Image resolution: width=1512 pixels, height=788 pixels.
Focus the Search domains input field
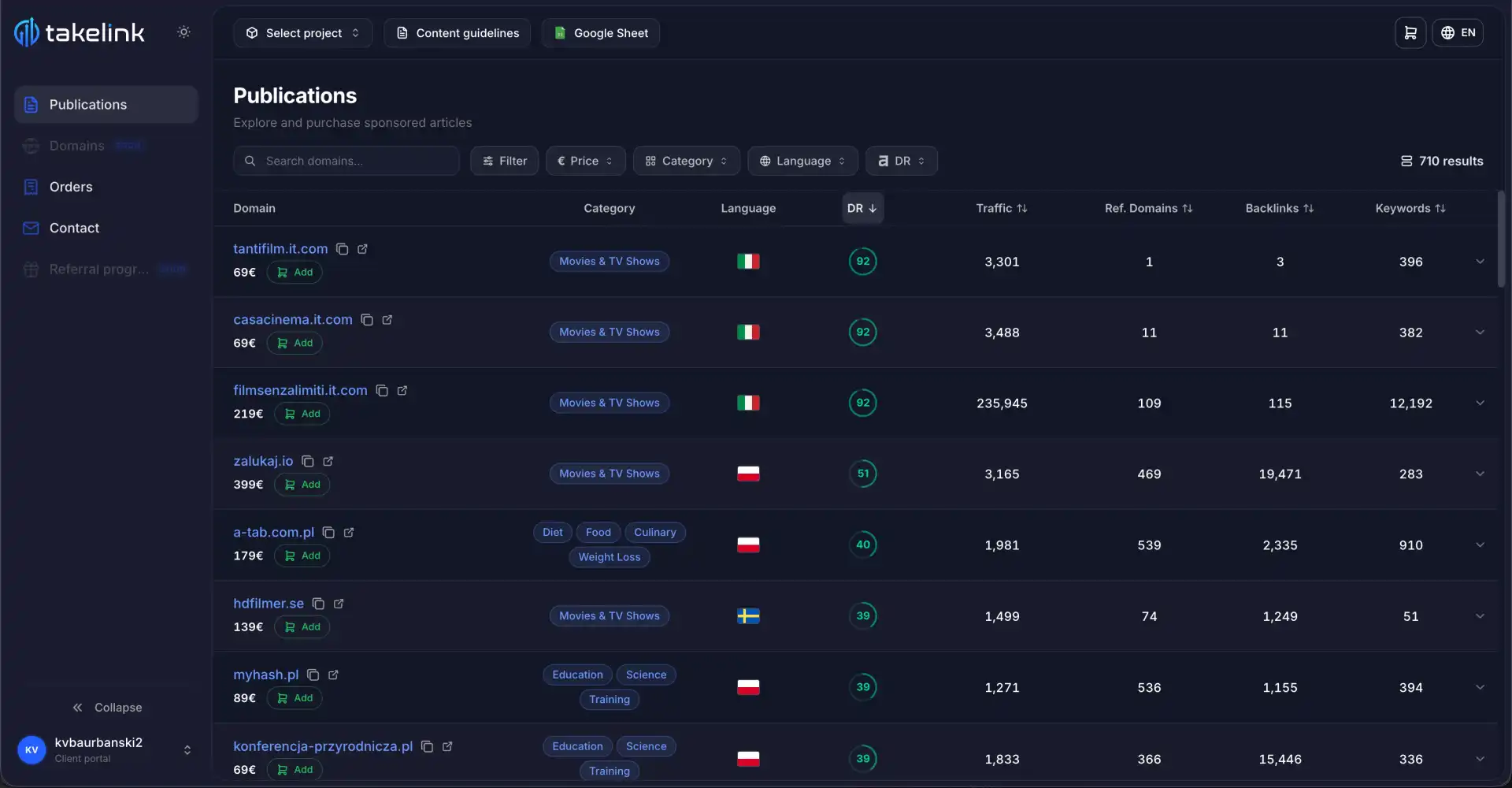[x=346, y=161]
